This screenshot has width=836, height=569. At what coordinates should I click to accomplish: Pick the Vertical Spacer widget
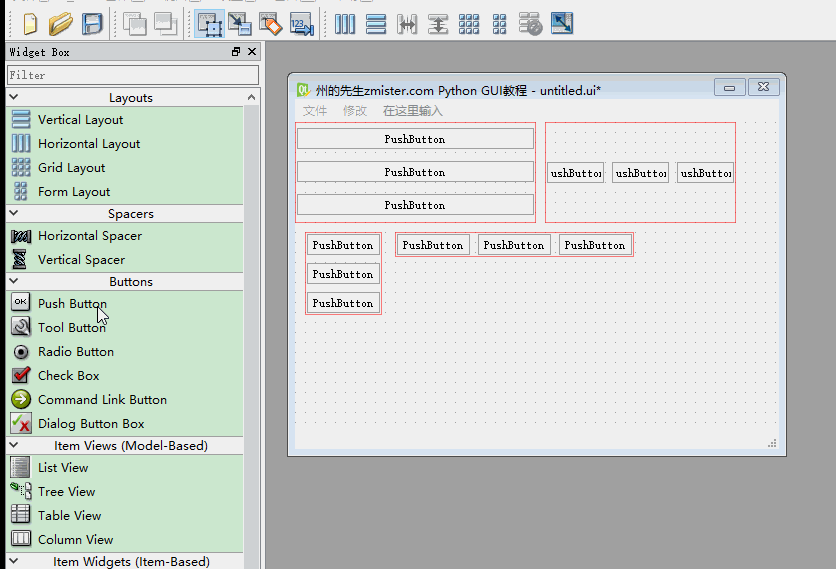point(125,260)
